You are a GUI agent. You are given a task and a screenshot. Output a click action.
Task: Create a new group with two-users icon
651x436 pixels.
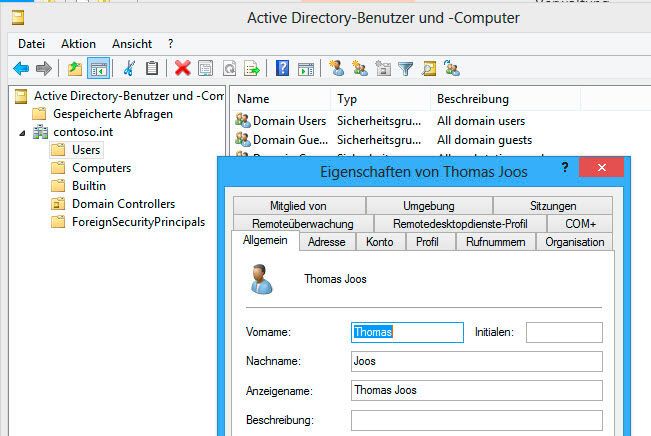(x=360, y=68)
